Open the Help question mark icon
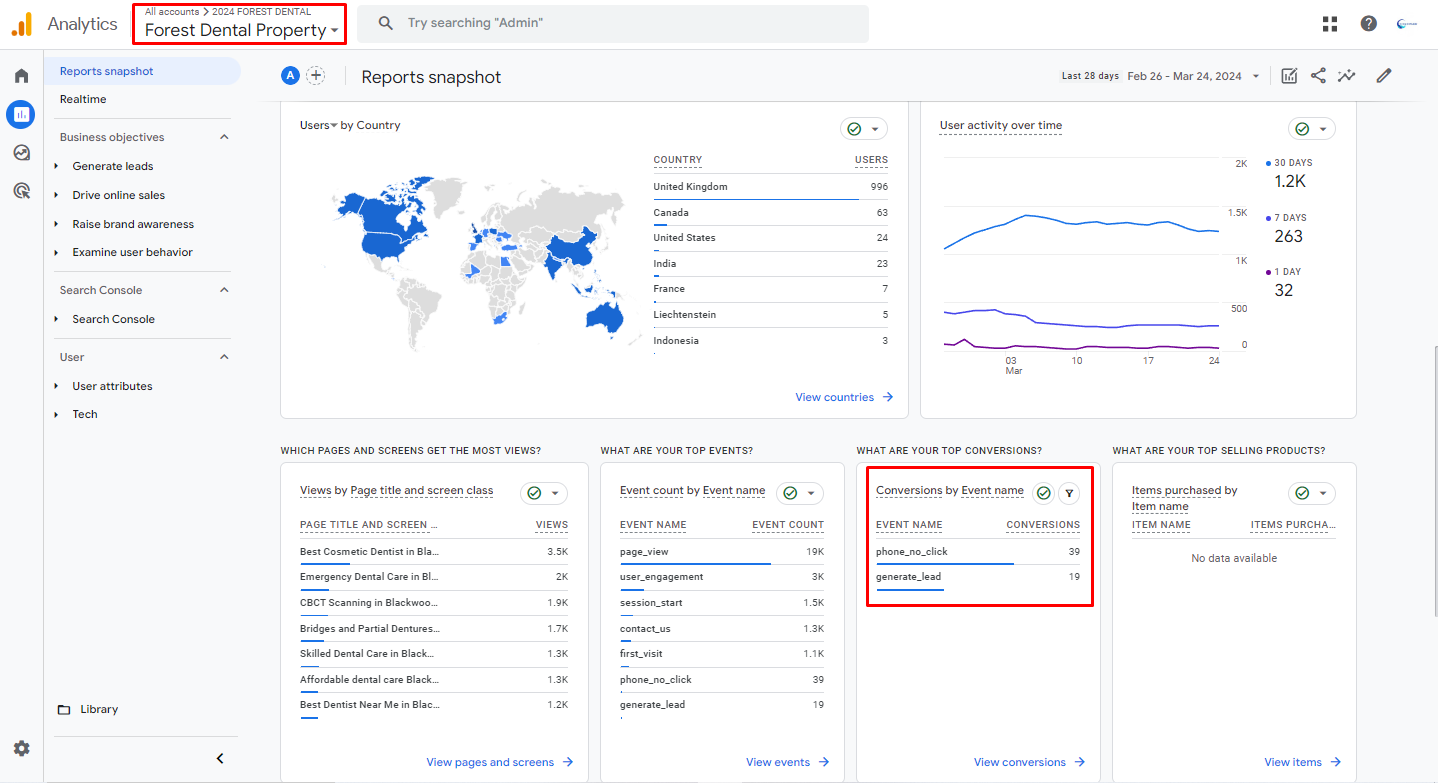This screenshot has width=1438, height=783. pos(1368,24)
